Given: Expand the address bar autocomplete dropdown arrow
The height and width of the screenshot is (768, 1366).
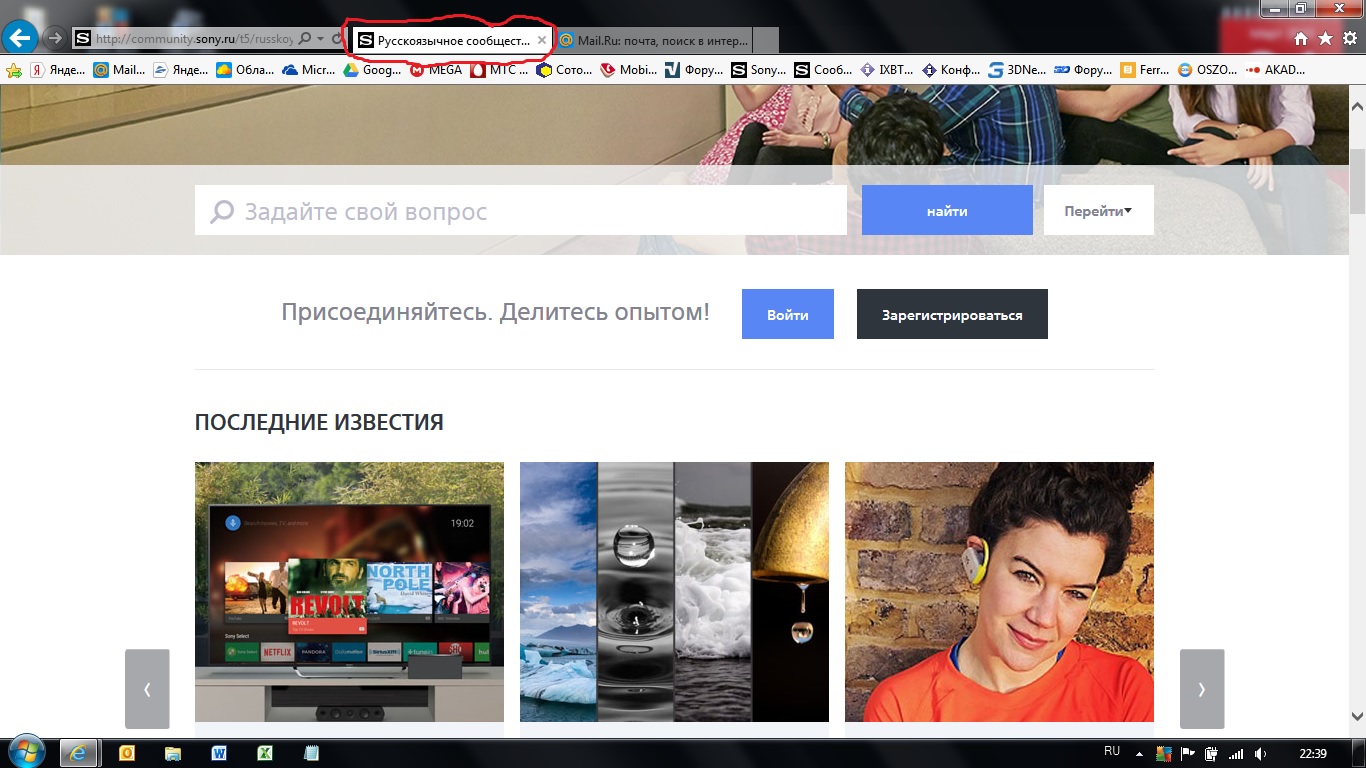Looking at the screenshot, I should click(x=320, y=39).
